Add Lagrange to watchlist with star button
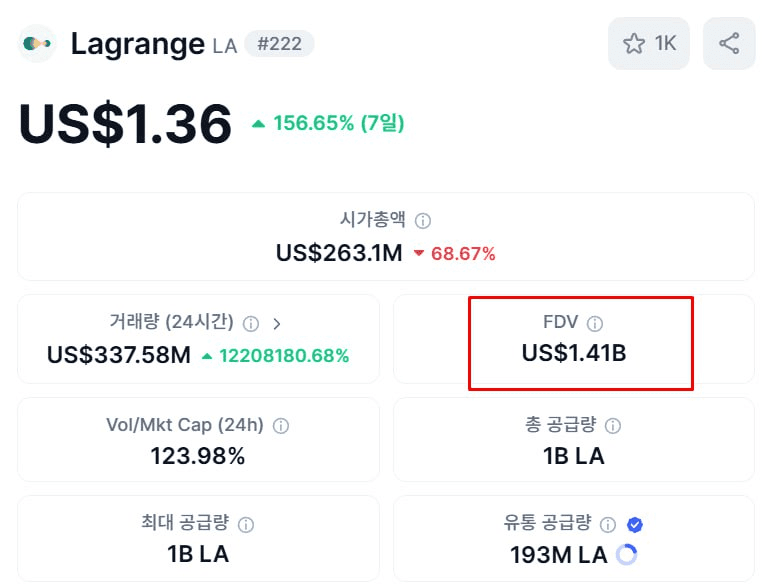Screen dimensions: 769x588 pyautogui.click(x=649, y=44)
